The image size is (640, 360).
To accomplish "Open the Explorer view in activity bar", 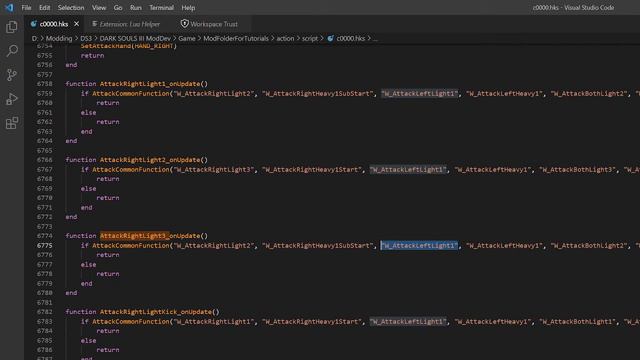I will (12, 27).
